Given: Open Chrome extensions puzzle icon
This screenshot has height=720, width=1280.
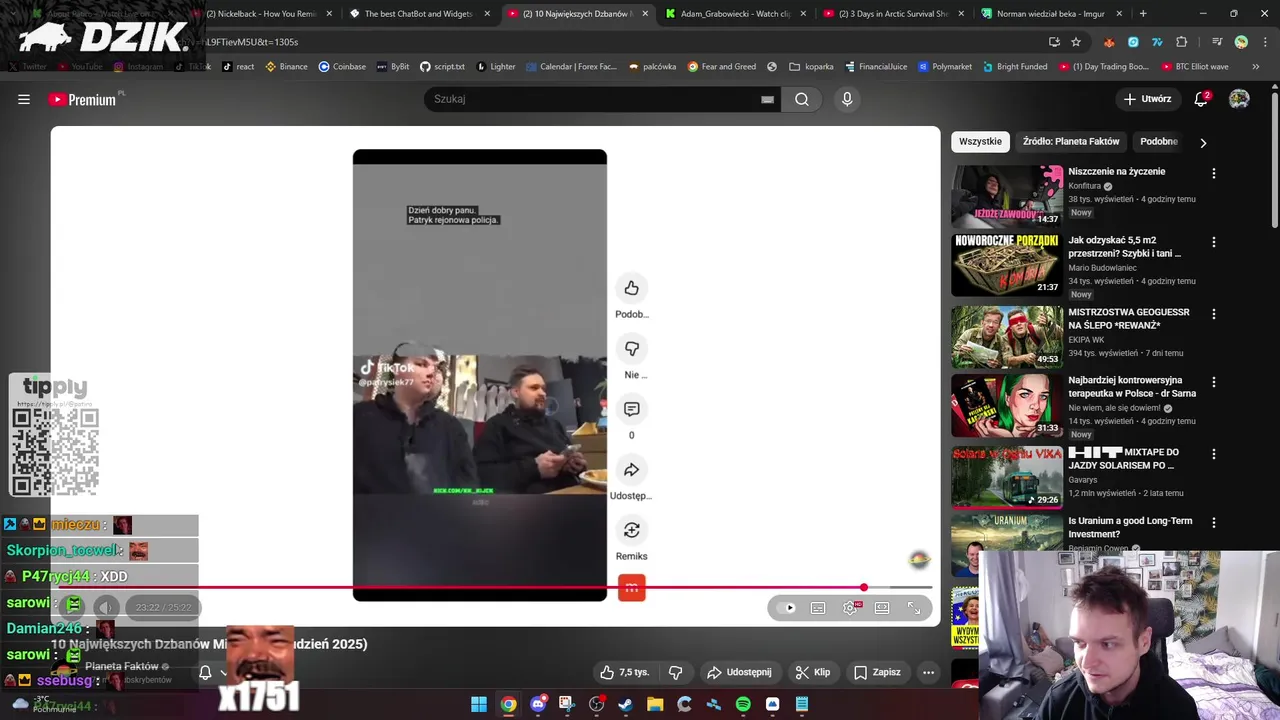Looking at the screenshot, I should (1182, 42).
